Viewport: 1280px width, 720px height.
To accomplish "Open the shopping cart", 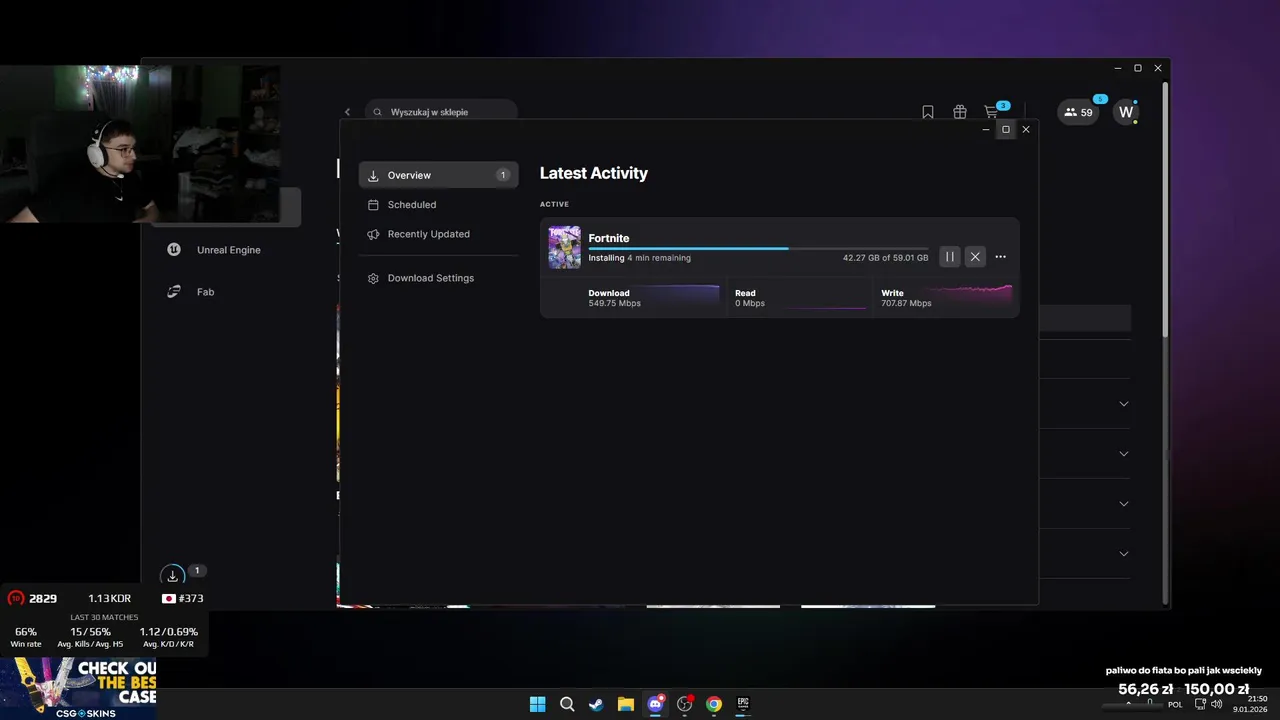I will (992, 112).
